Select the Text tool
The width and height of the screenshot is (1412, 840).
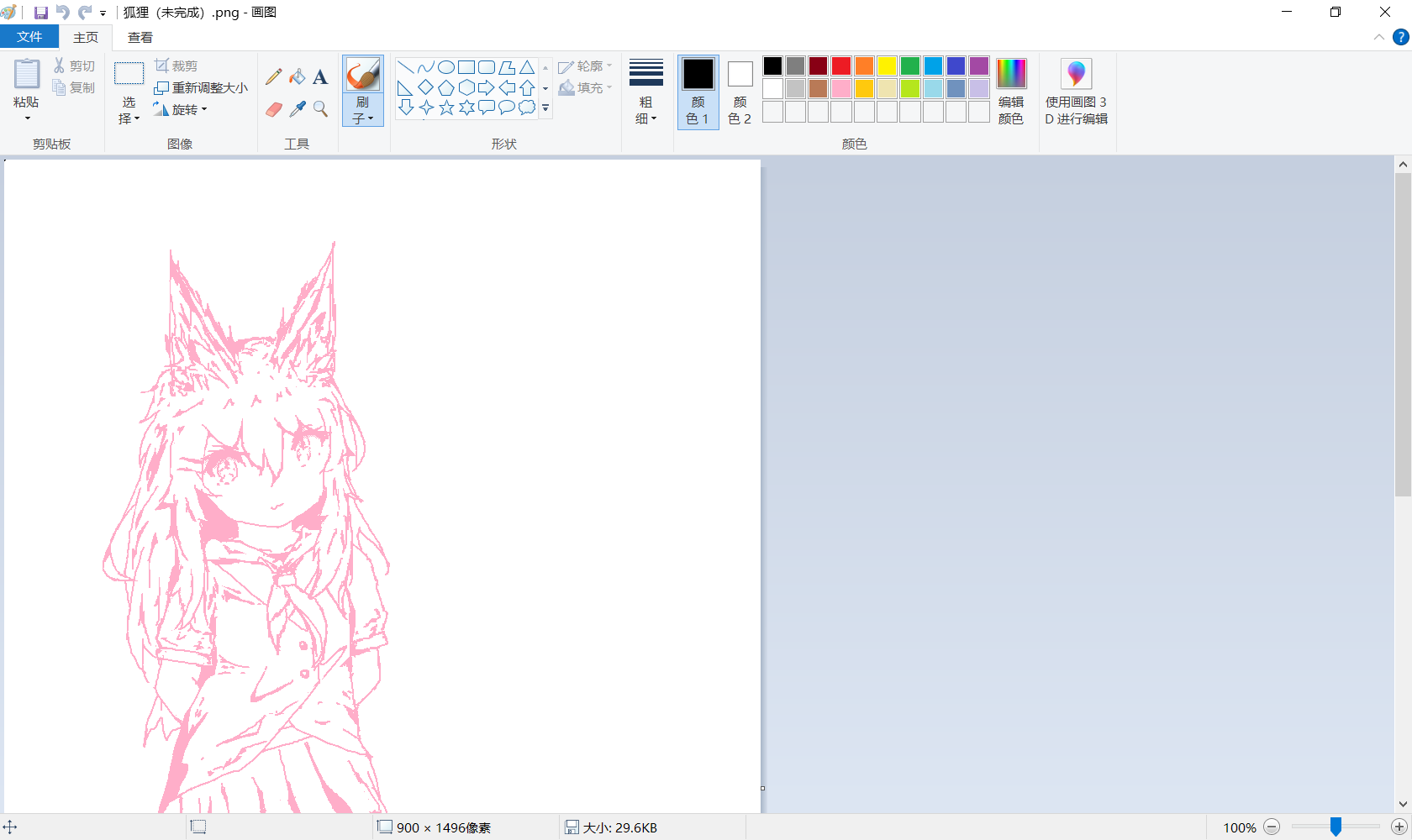click(320, 77)
